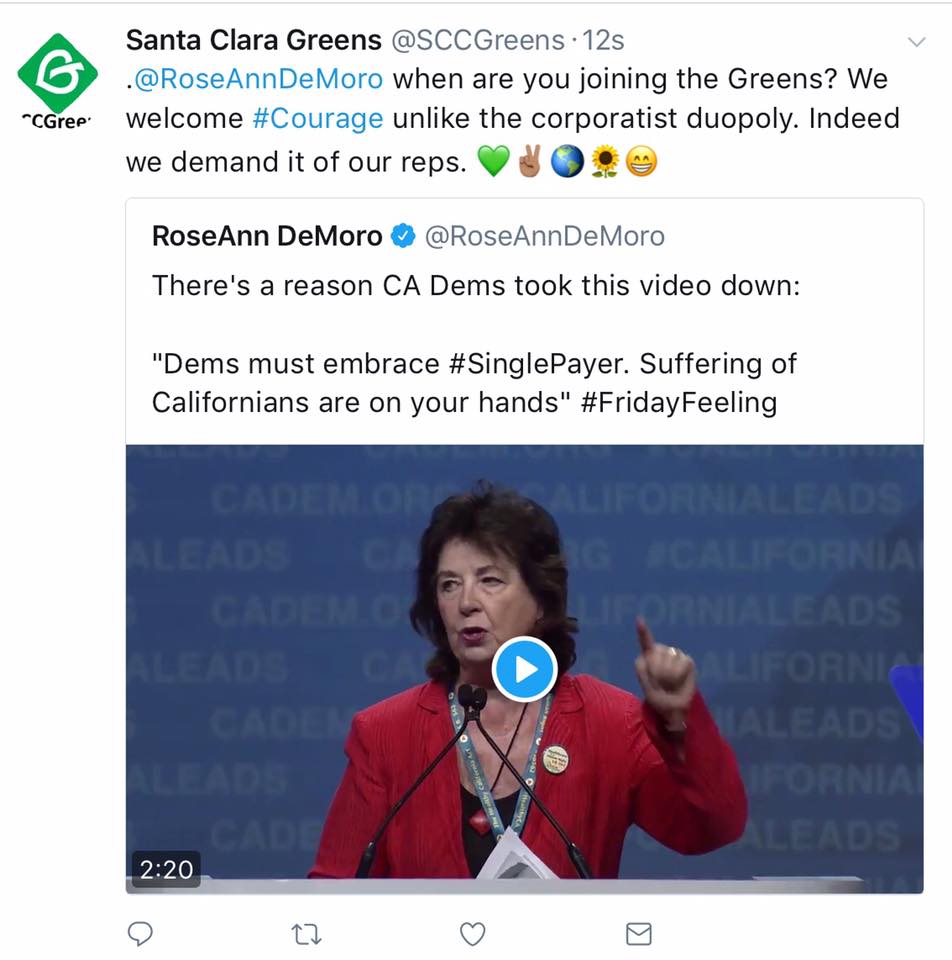Click the Santa Clara Greens display name

click(253, 40)
